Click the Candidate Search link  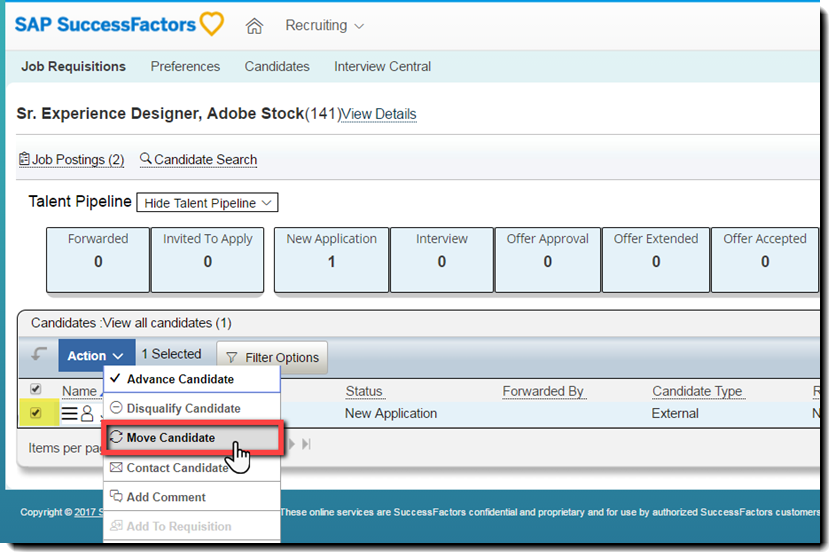tap(198, 160)
